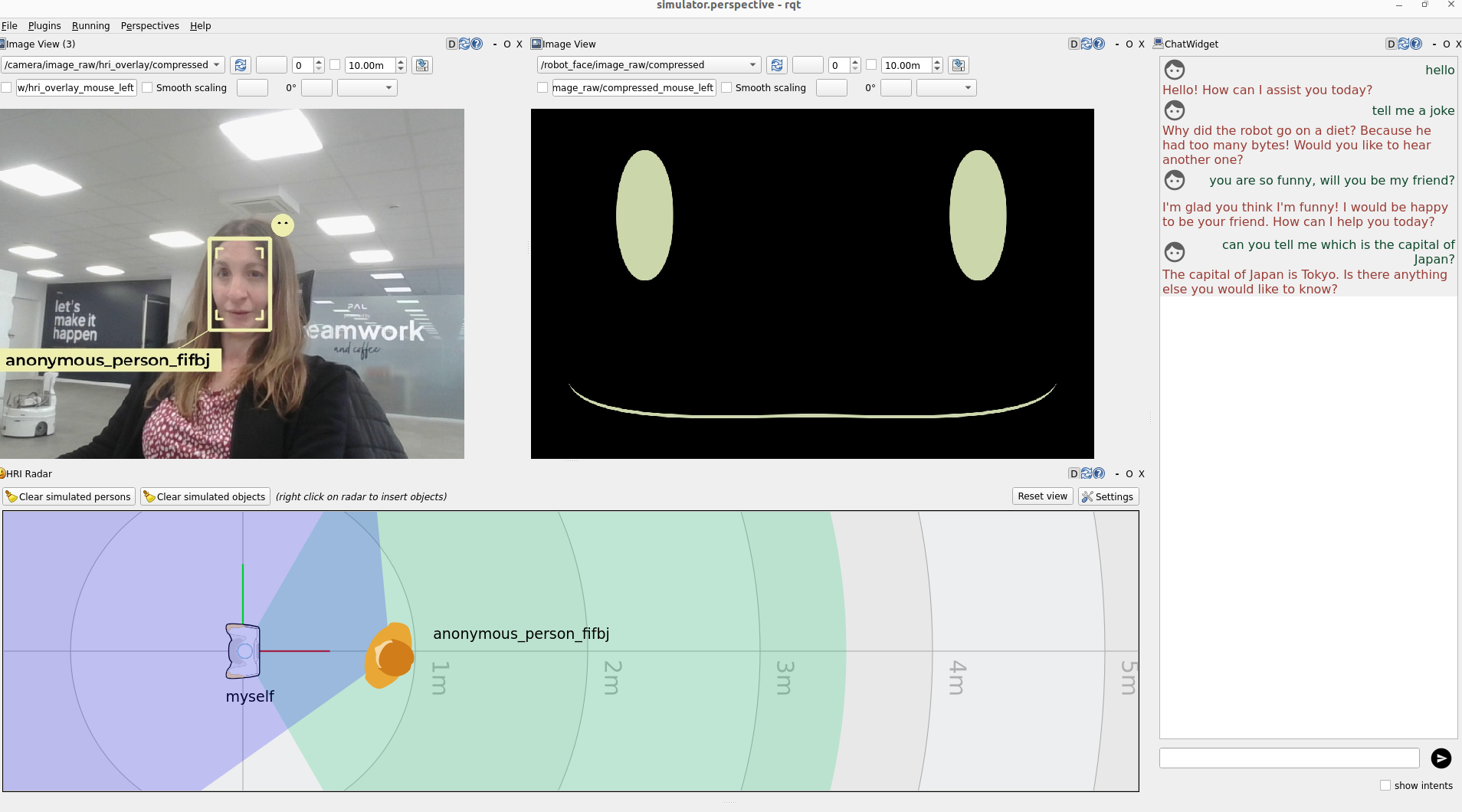The height and width of the screenshot is (812, 1462).
Task: Enable Smooth scaling for camera view
Action: click(148, 88)
